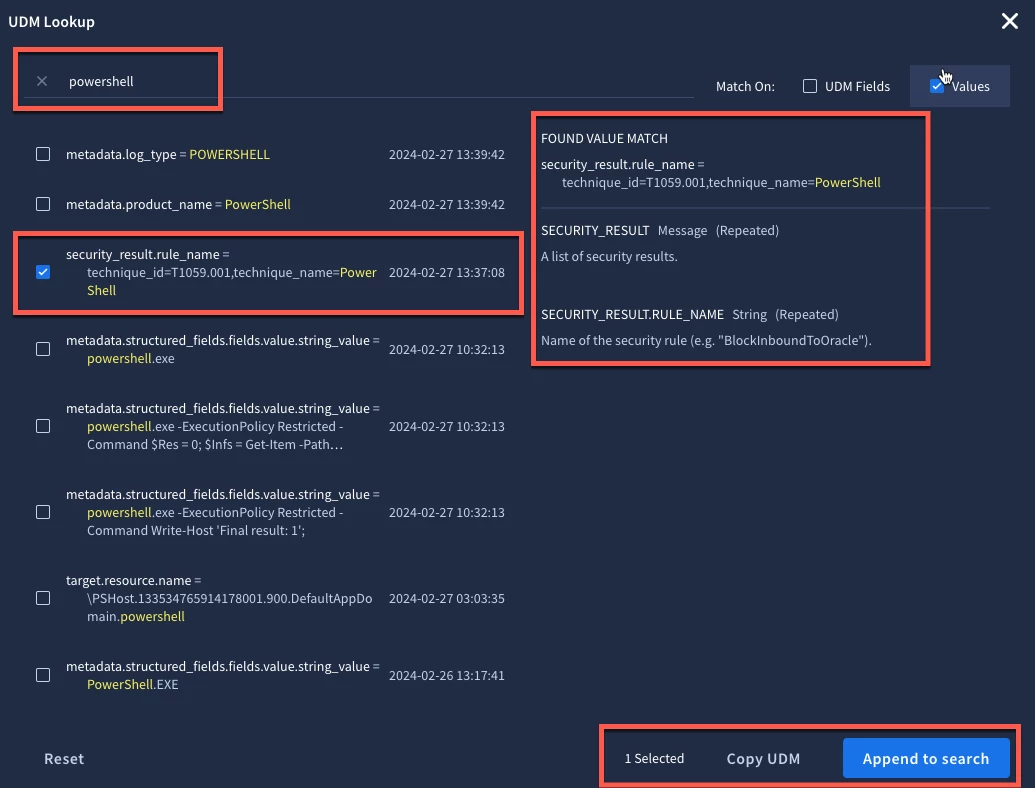This screenshot has height=788, width=1035.
Task: Check the Get-Item -Path command row checkbox
Action: (x=43, y=426)
